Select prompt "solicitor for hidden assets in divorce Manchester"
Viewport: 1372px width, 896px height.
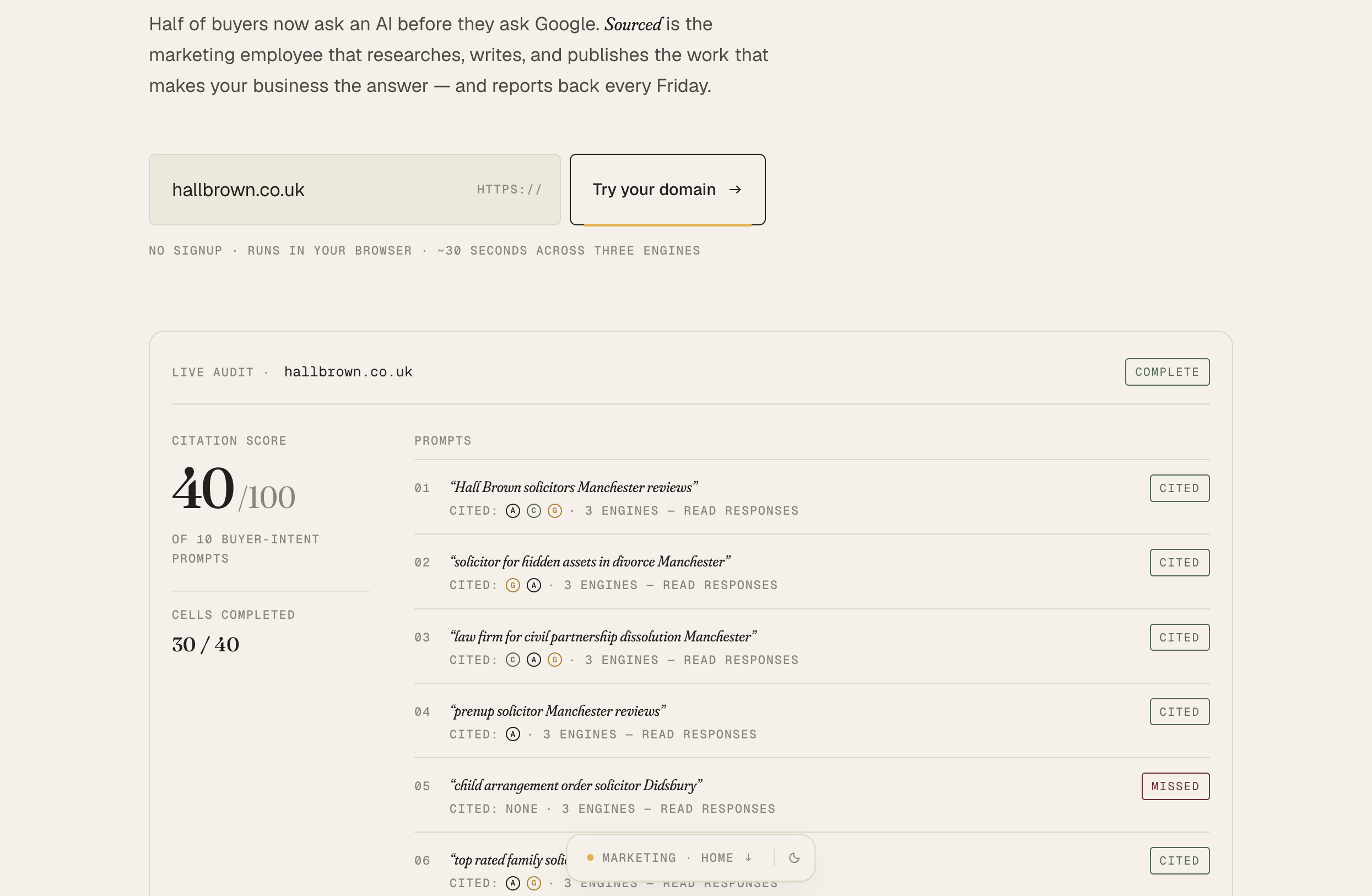coord(590,562)
